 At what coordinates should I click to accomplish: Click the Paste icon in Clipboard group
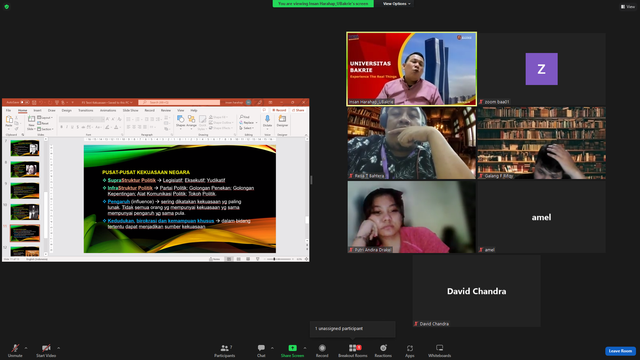point(9,120)
